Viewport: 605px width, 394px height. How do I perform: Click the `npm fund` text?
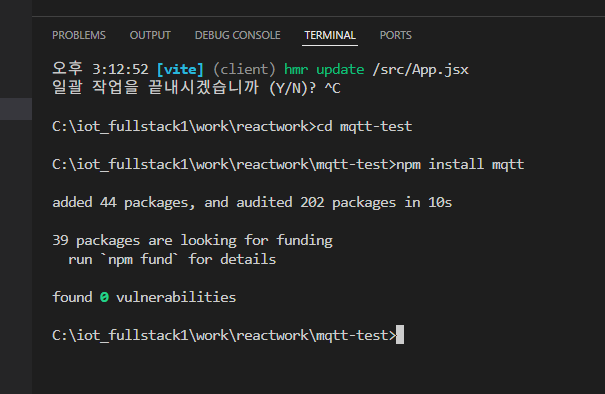pyautogui.click(x=140, y=259)
